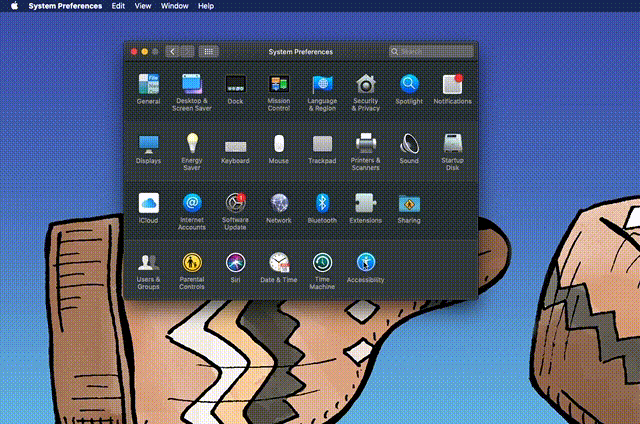The height and width of the screenshot is (424, 640).
Task: Click the back navigation arrow button
Action: pyautogui.click(x=172, y=51)
